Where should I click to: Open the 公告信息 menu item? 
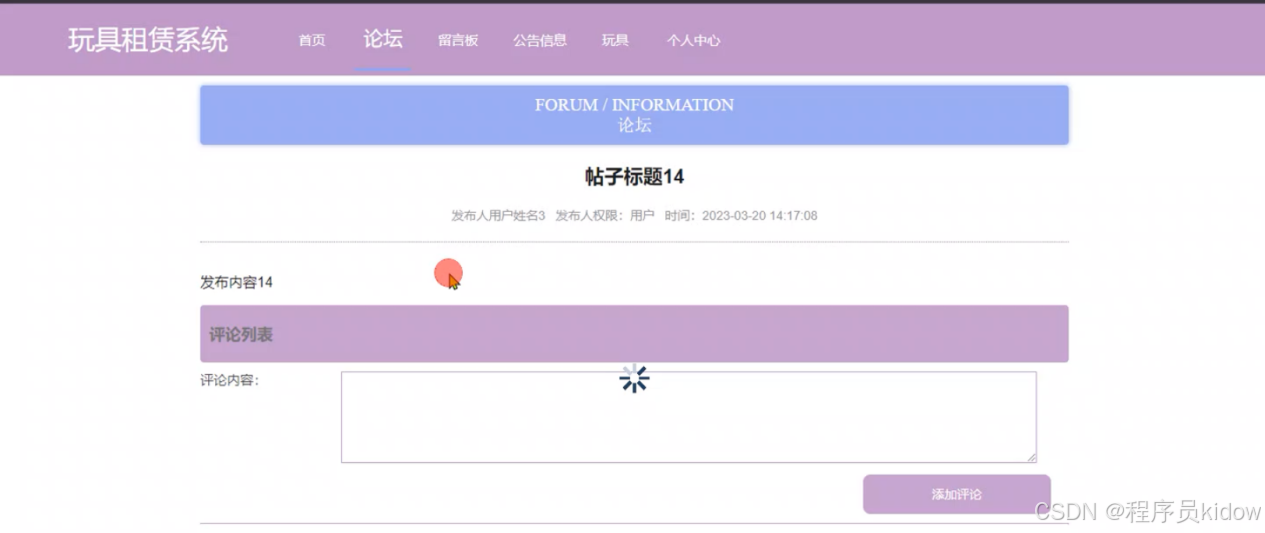(x=540, y=41)
